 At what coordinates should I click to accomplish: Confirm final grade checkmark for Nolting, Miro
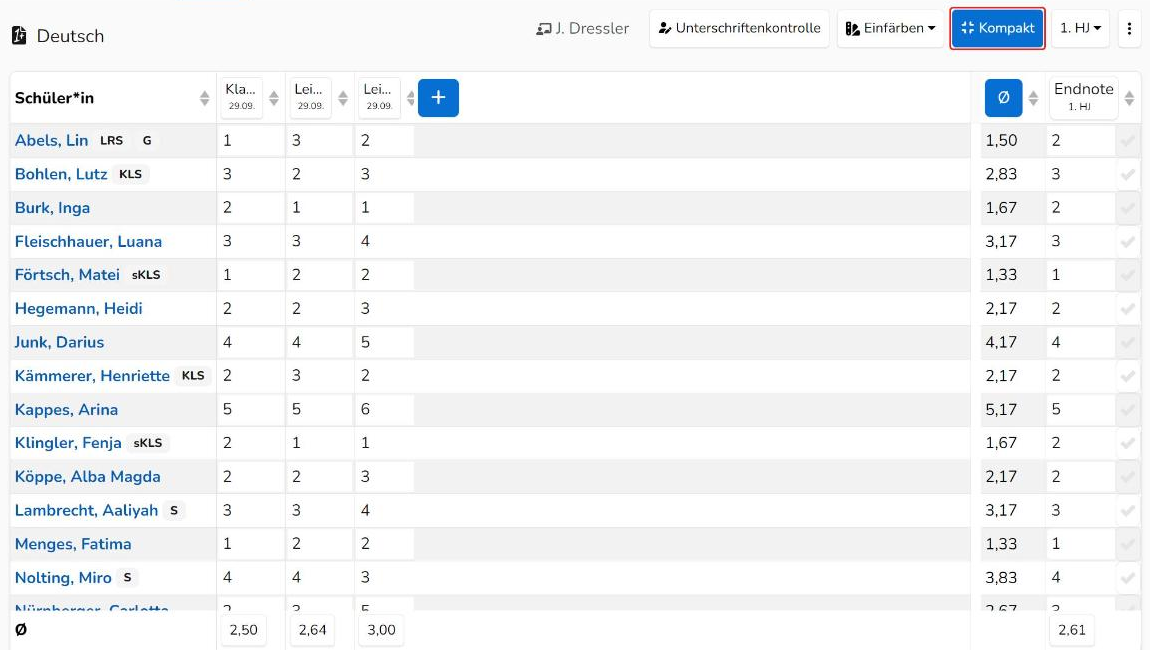pyautogui.click(x=1128, y=578)
